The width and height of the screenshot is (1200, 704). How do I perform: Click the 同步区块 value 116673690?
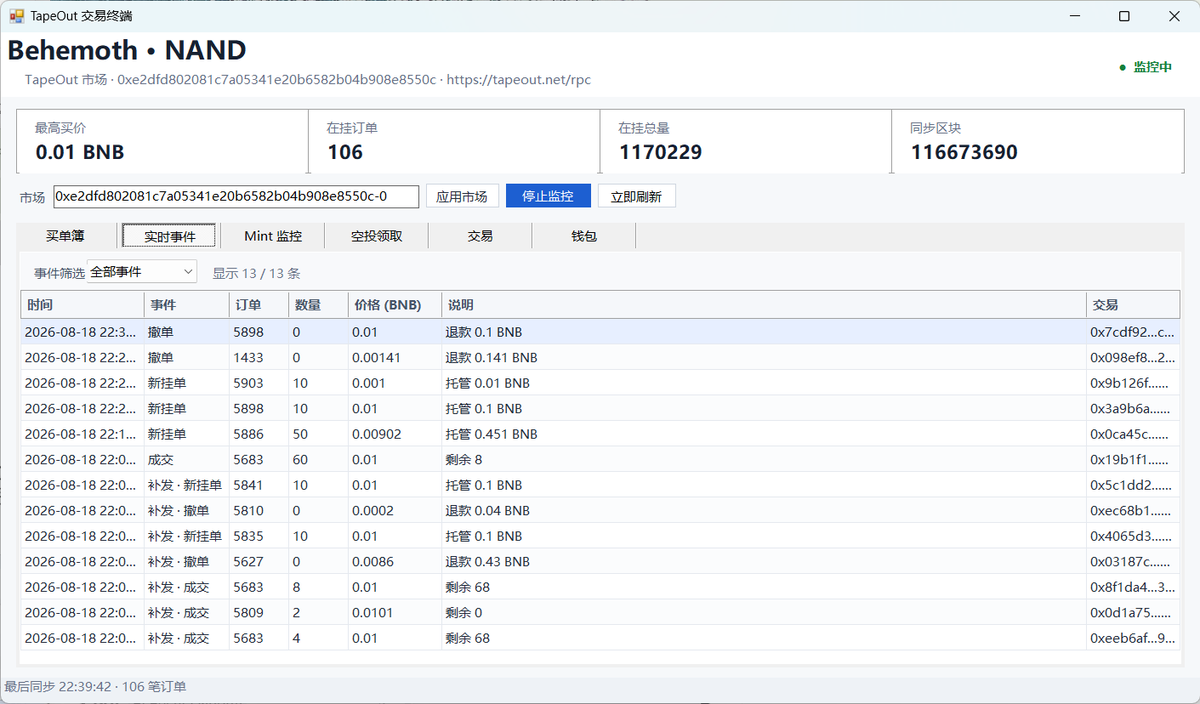pyautogui.click(x=964, y=153)
